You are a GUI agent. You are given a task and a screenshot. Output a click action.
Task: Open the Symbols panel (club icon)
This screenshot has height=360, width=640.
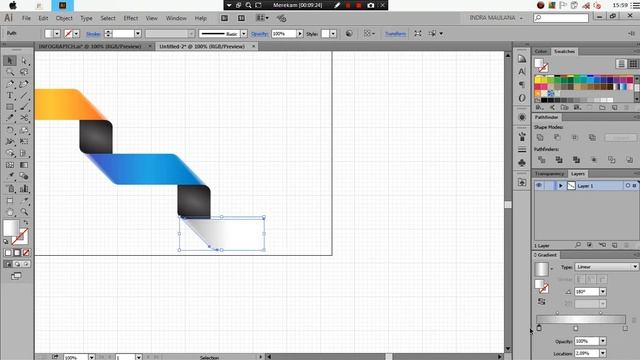click(522, 162)
